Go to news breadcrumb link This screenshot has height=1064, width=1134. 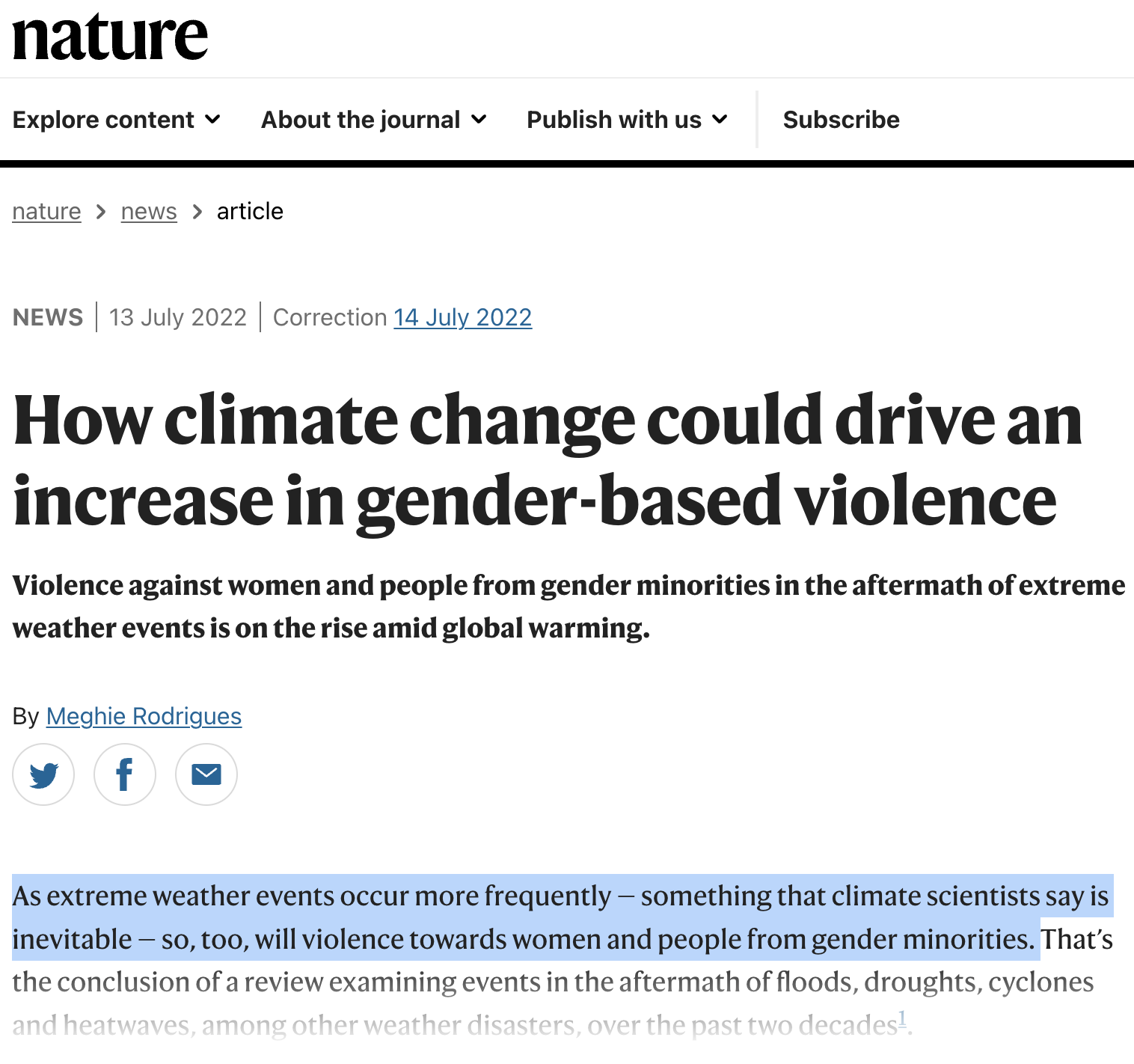point(149,212)
